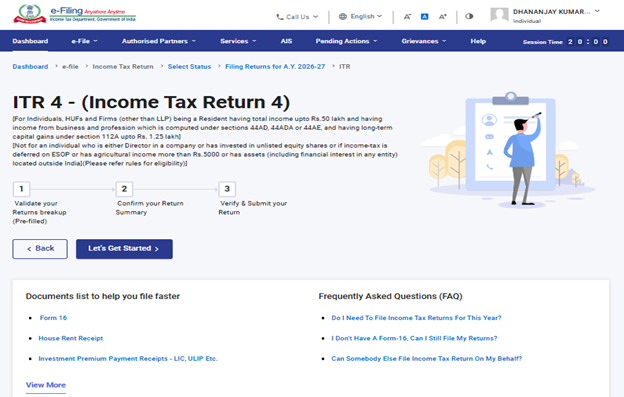Go to the Dashboard menu tab
The image size is (624, 397).
(x=30, y=41)
